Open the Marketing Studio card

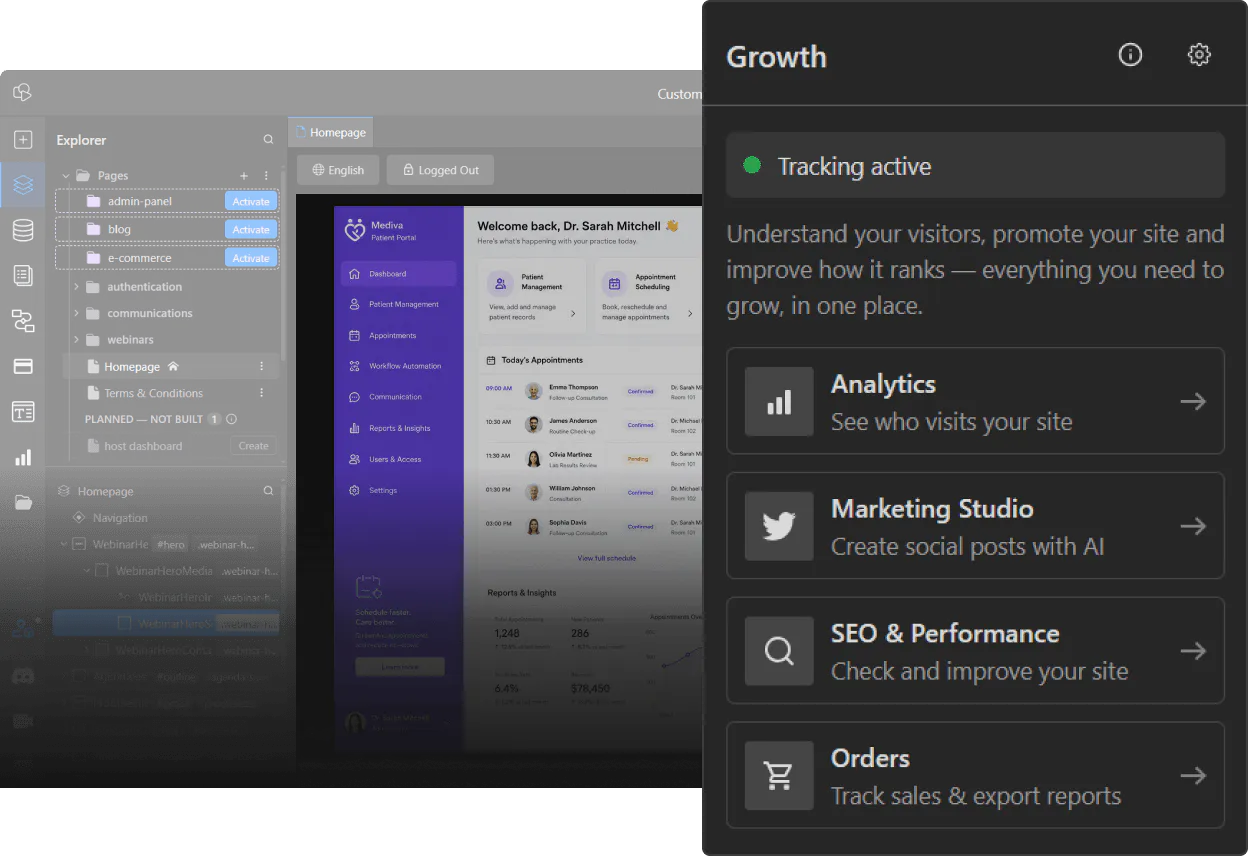coord(975,526)
